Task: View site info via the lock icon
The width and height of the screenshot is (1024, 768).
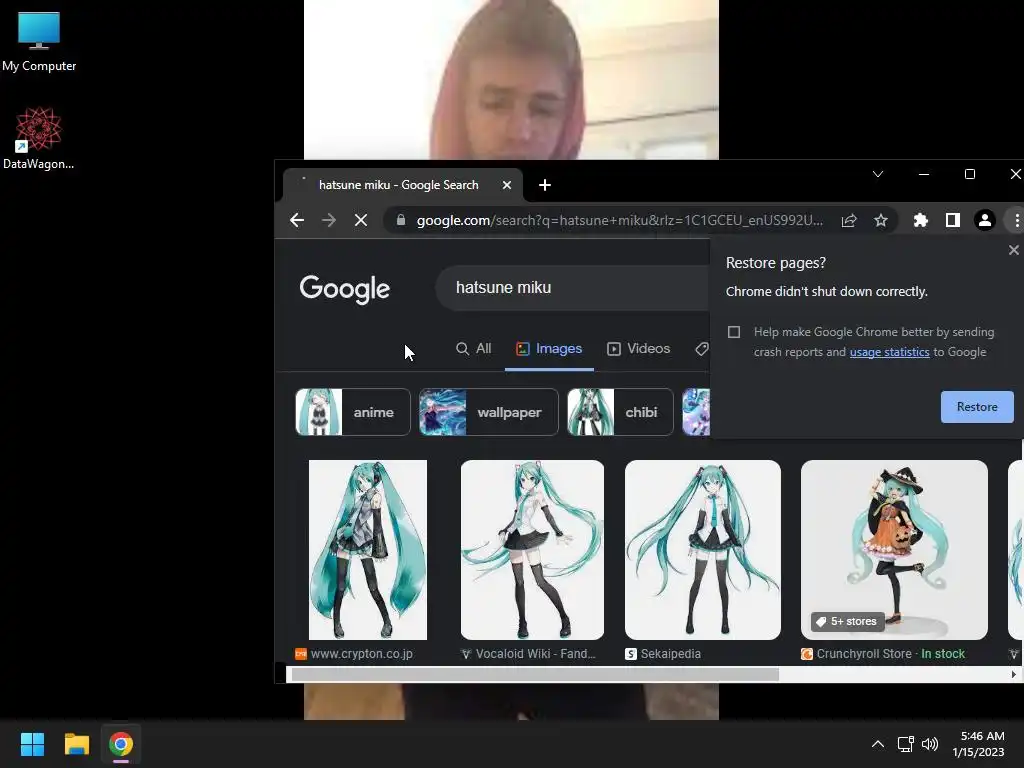Action: click(x=401, y=220)
